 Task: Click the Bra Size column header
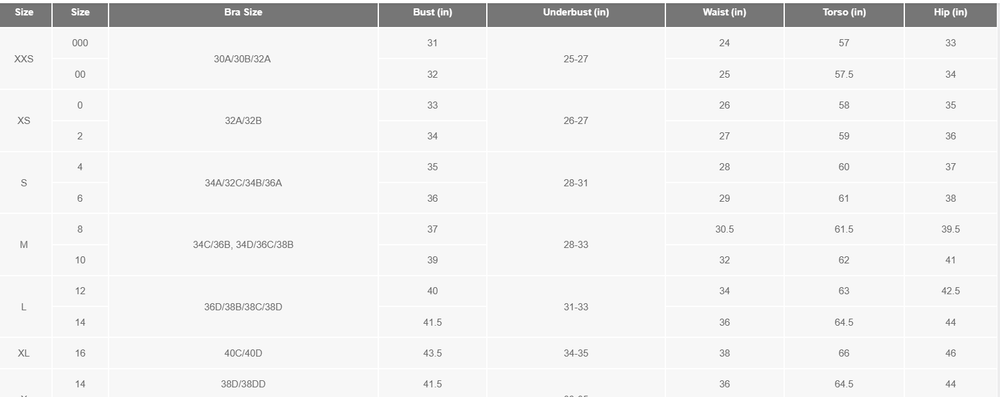[x=243, y=13]
